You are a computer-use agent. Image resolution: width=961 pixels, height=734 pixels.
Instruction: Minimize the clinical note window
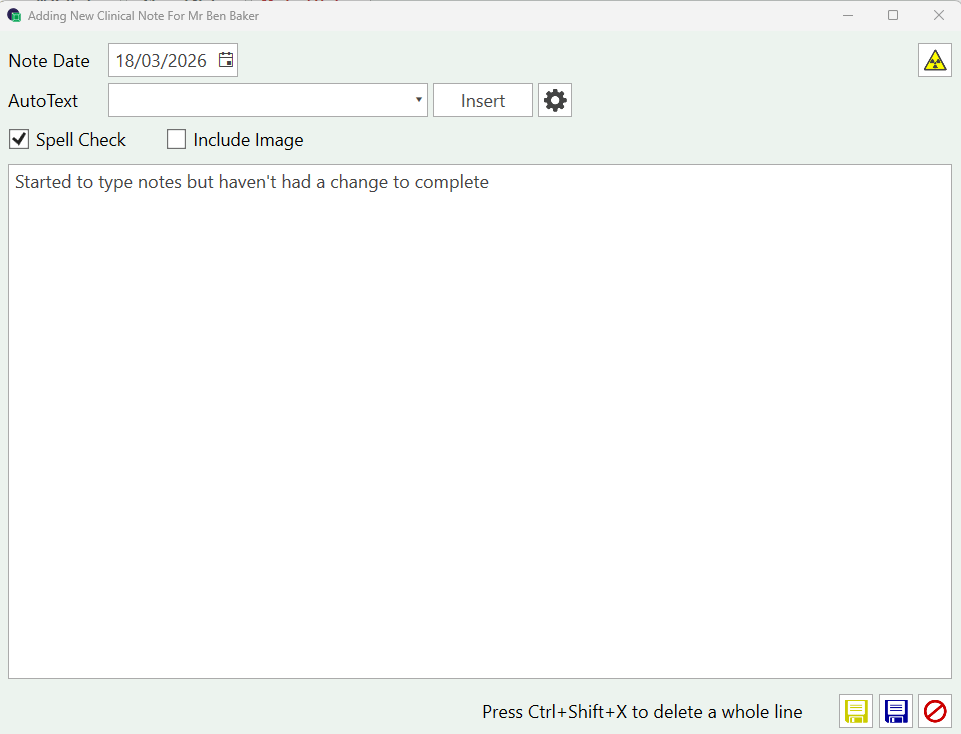(848, 15)
